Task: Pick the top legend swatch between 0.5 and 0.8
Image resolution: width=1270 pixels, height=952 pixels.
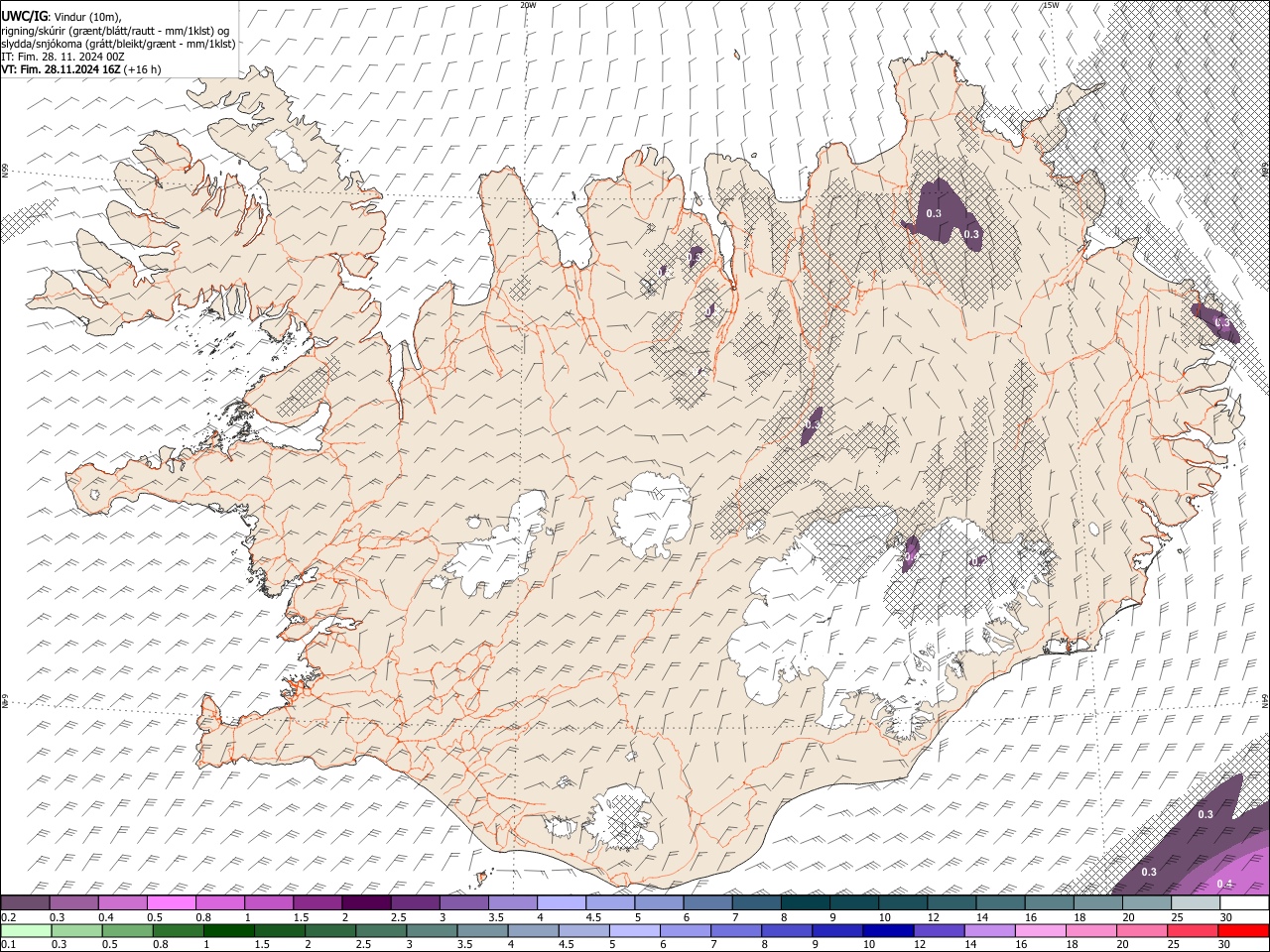Action: 173,903
